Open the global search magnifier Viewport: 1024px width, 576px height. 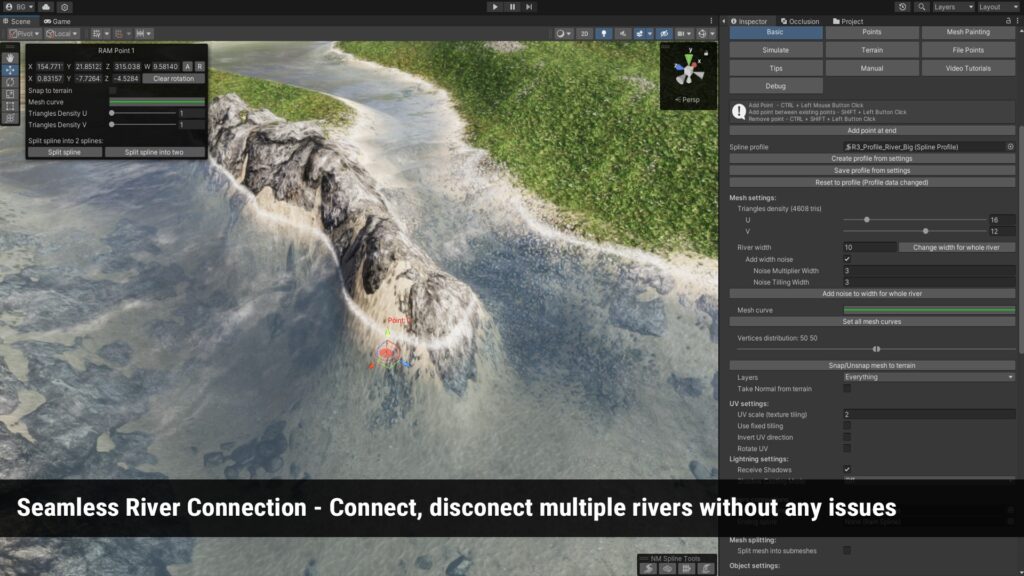[921, 7]
